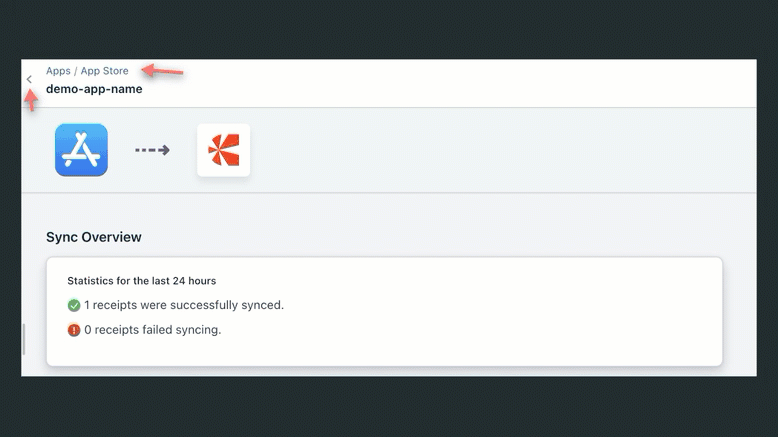Click the red annotation arrow beside App Store
Screen dimensions: 778x437
click(x=162, y=71)
